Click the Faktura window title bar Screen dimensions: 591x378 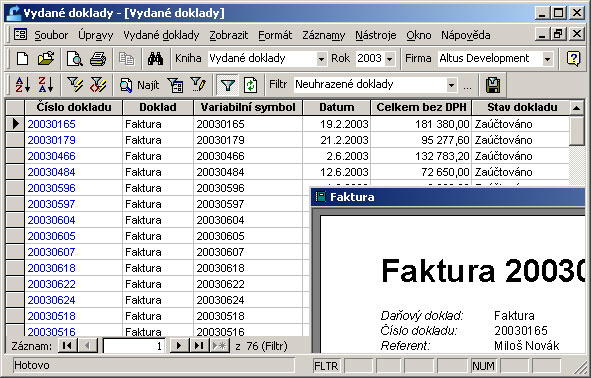(x=449, y=197)
